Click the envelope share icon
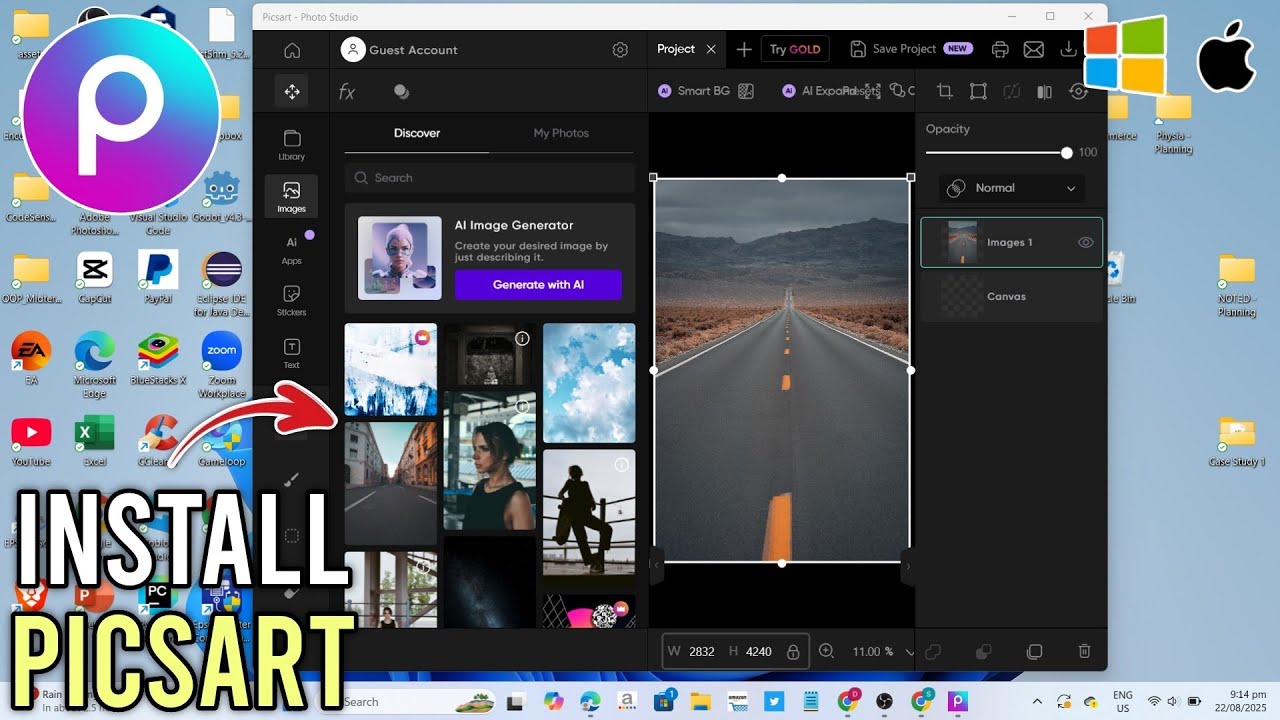Image resolution: width=1280 pixels, height=720 pixels. [x=1034, y=49]
